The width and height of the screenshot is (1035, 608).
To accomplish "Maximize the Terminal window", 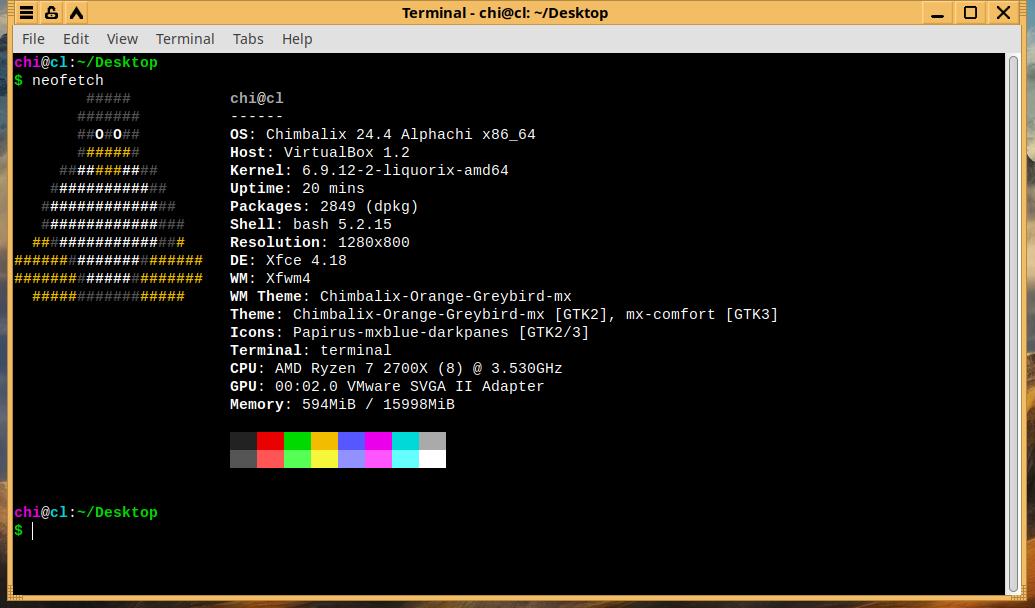I will pos(970,13).
